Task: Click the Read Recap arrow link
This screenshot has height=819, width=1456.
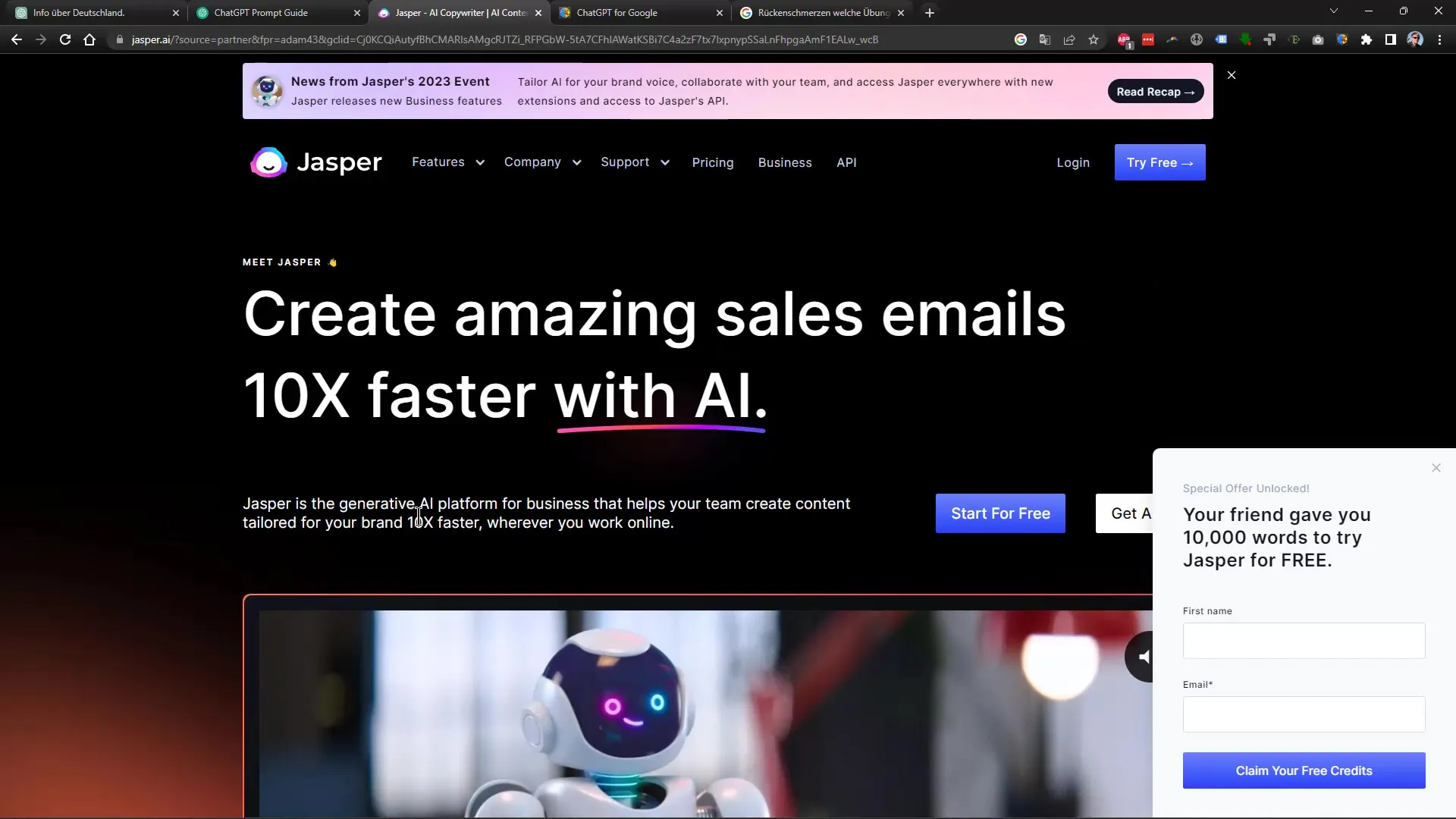Action: (x=1155, y=91)
